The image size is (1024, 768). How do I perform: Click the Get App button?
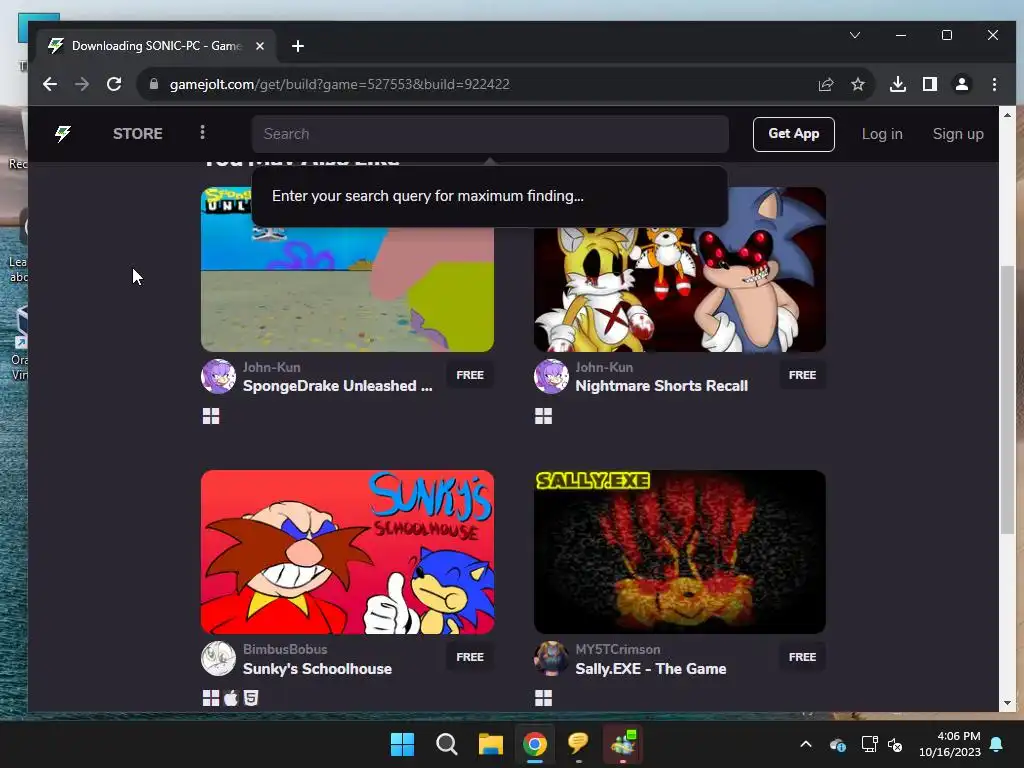click(793, 134)
